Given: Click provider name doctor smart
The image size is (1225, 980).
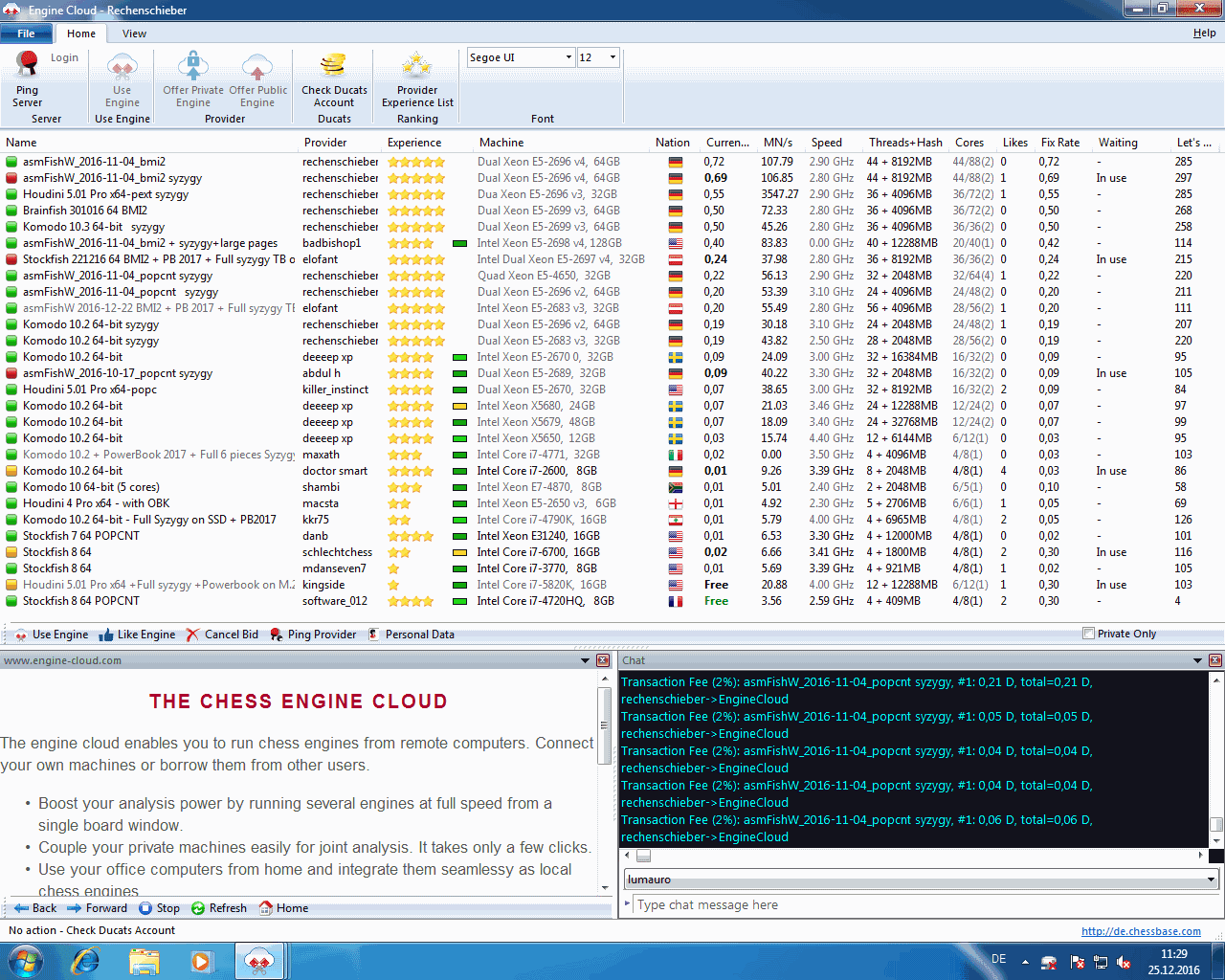Looking at the screenshot, I should [x=335, y=471].
